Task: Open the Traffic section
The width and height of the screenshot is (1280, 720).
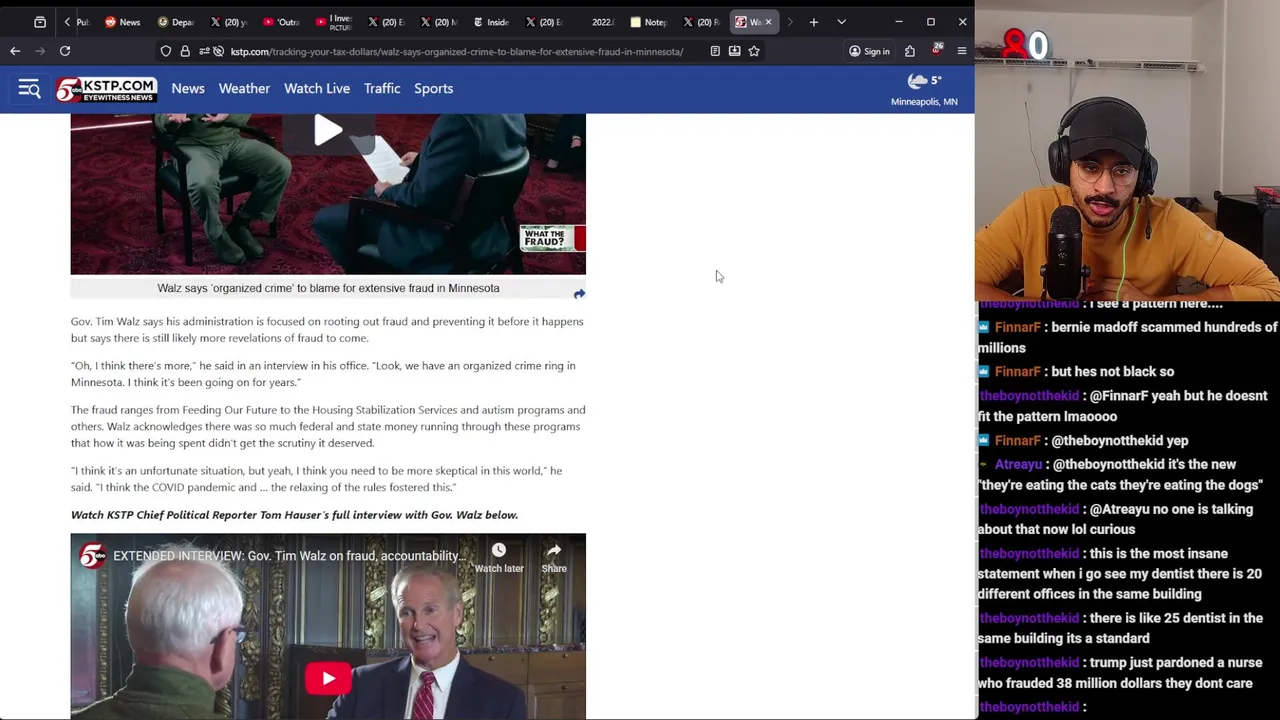Action: (x=382, y=88)
